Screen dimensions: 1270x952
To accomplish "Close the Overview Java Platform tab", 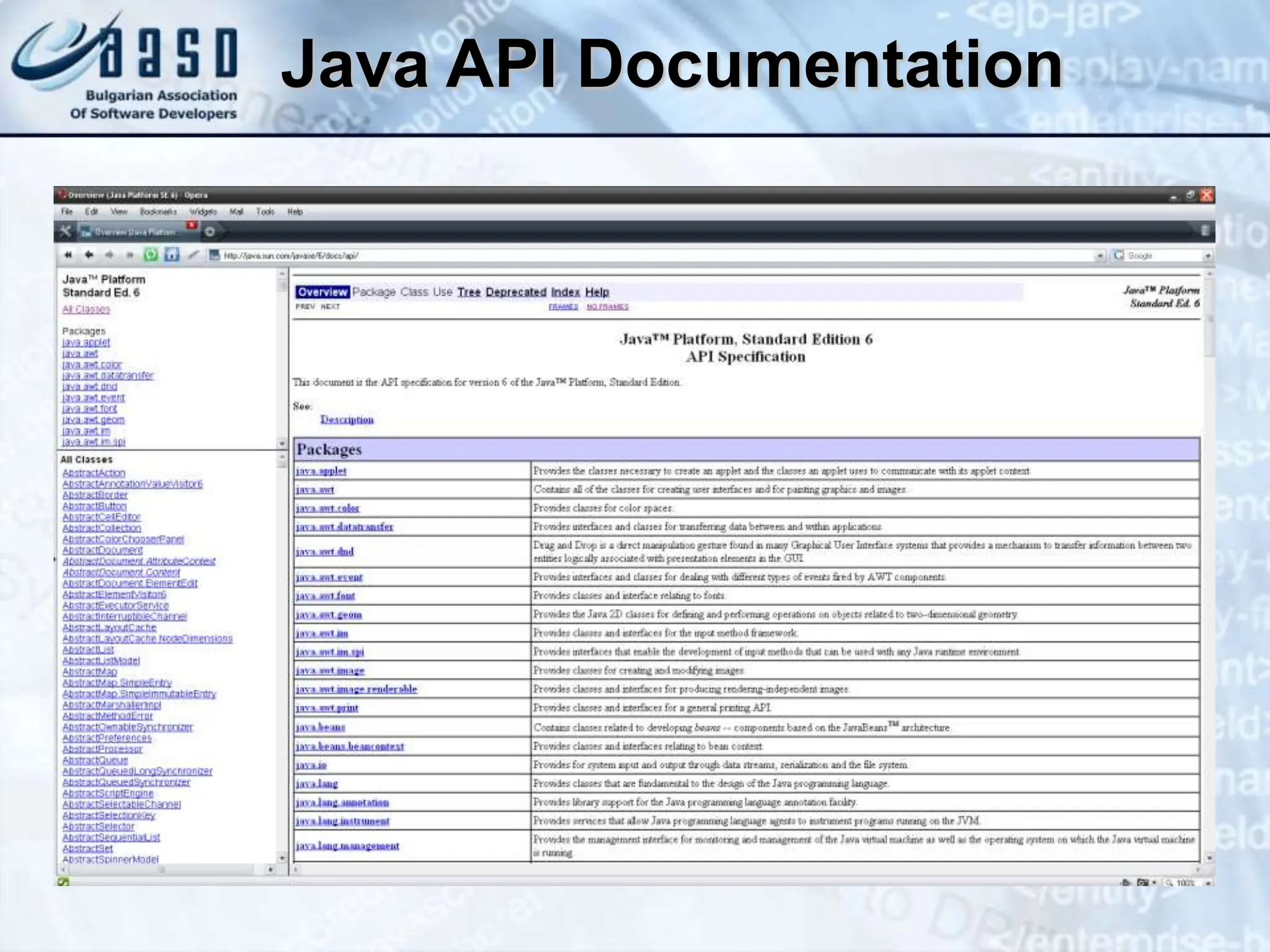I will click(x=192, y=225).
